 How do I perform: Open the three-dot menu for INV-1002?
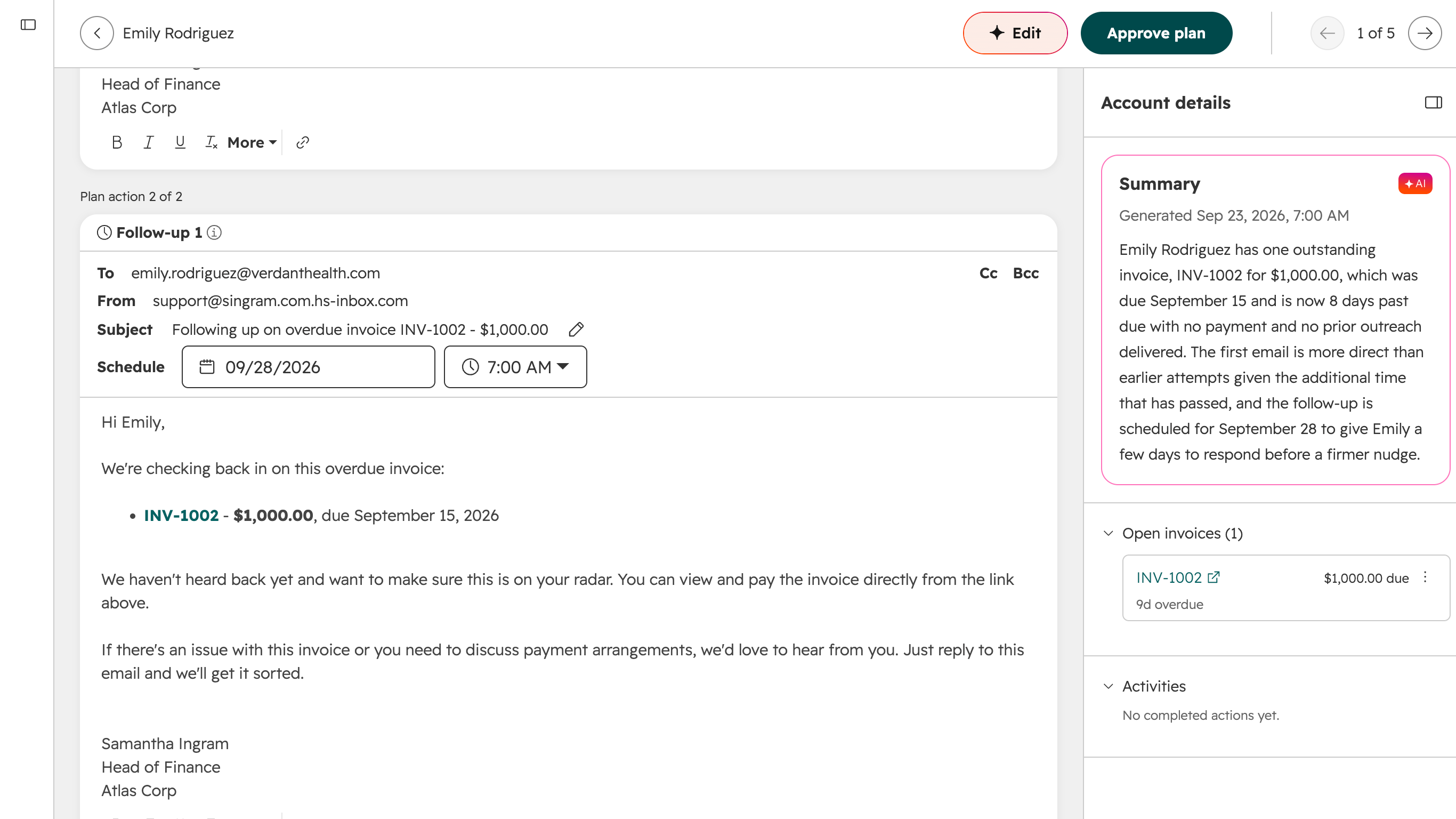click(1425, 577)
